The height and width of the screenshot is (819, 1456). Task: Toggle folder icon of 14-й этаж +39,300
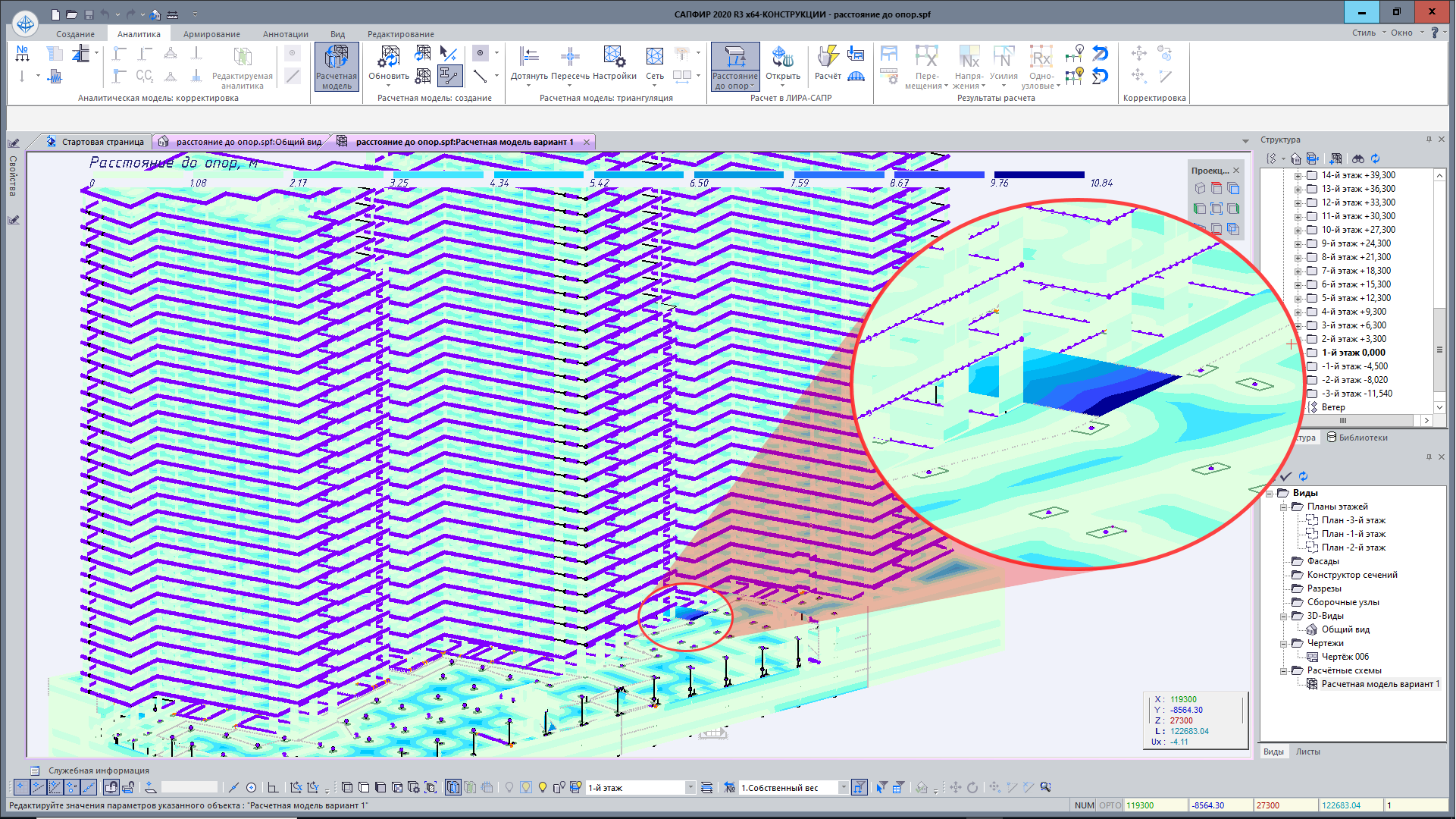pos(1312,175)
